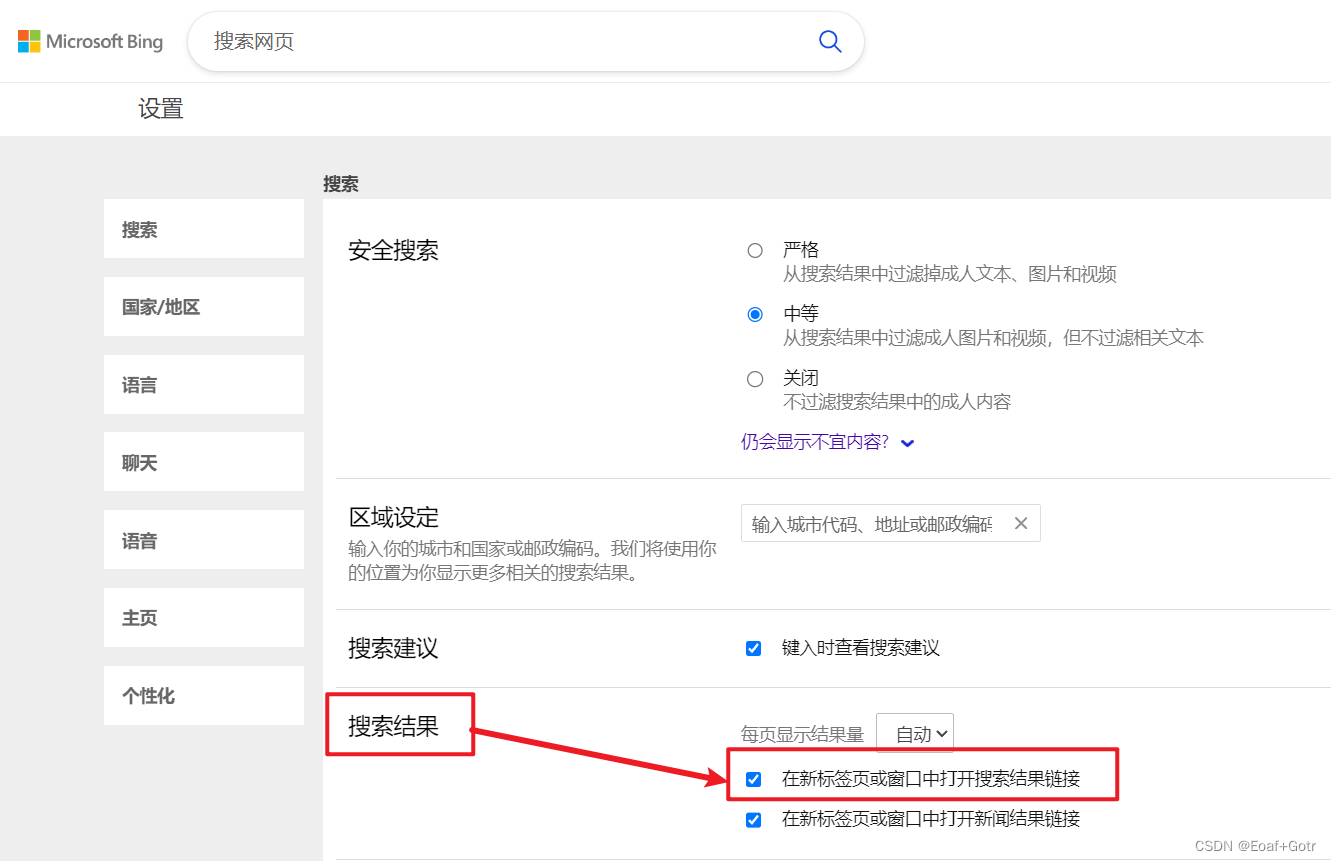Click the 搜索建议 section label
The image size is (1331, 861).
pos(393,648)
